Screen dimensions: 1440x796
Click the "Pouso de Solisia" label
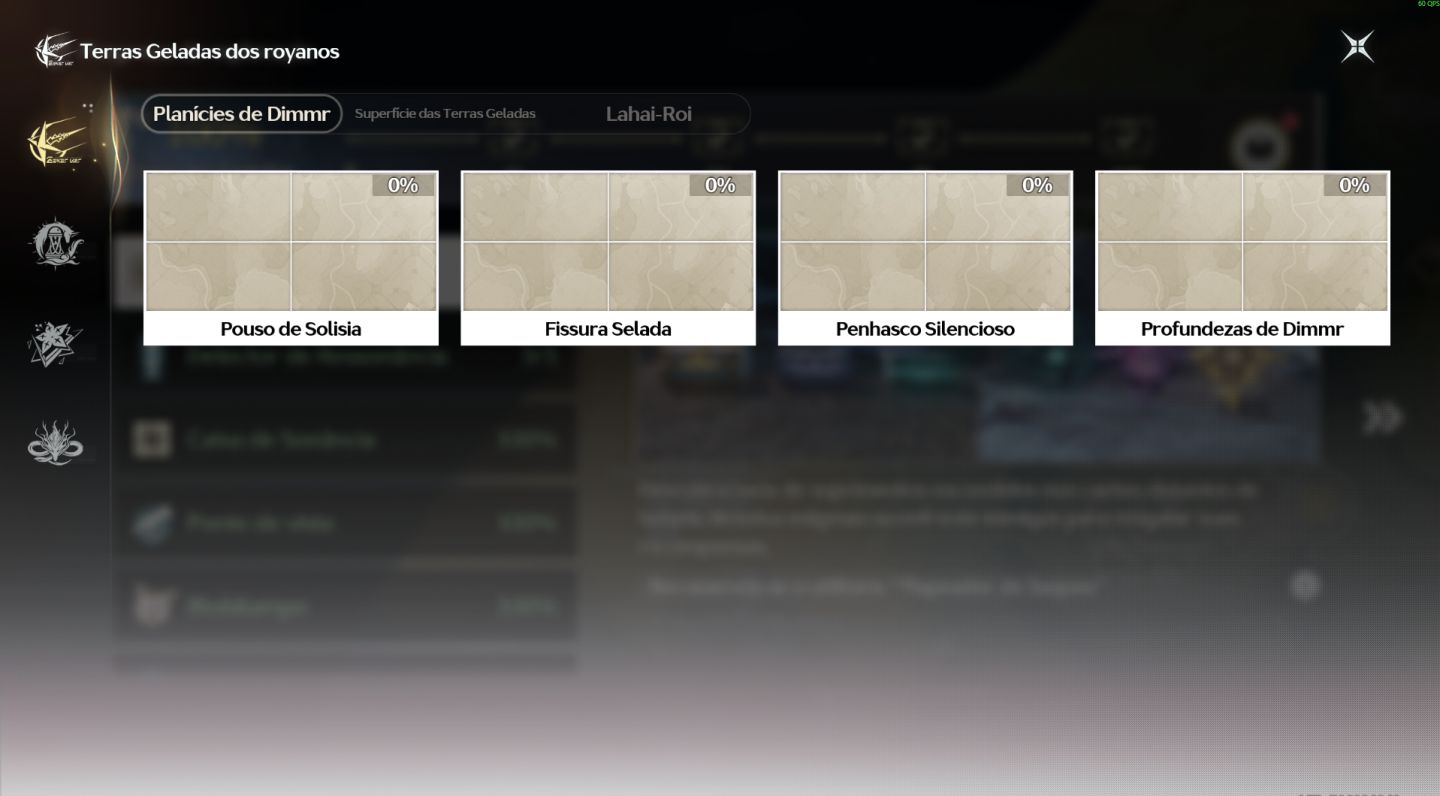tap(291, 329)
